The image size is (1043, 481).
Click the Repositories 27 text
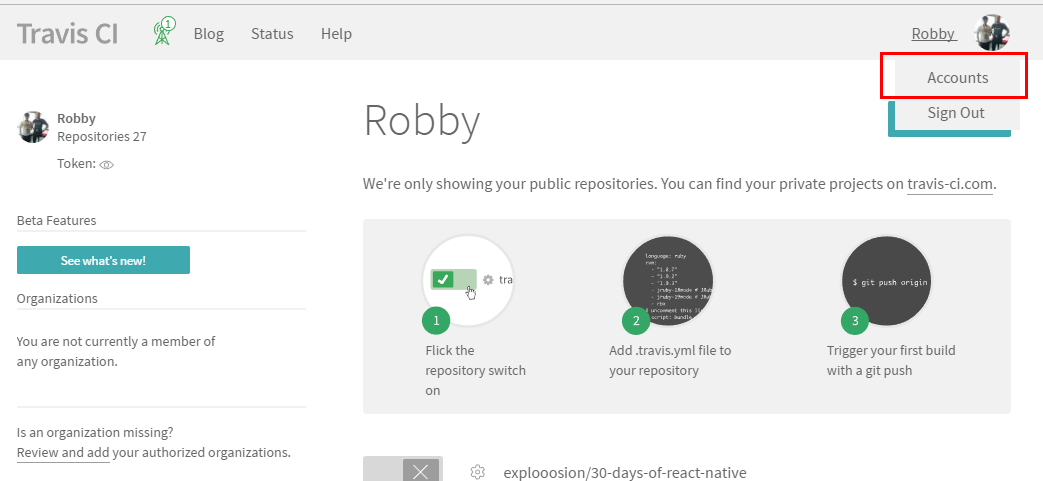[102, 136]
